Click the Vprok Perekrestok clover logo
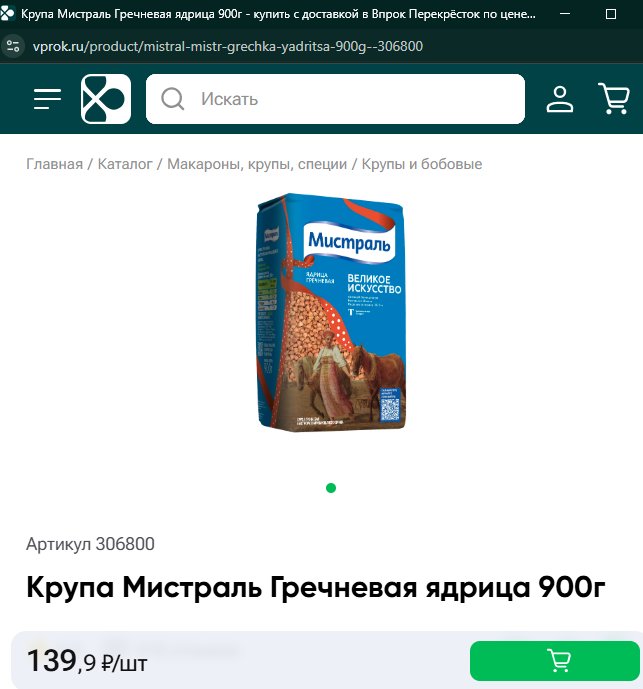This screenshot has height=689, width=643. click(x=106, y=99)
